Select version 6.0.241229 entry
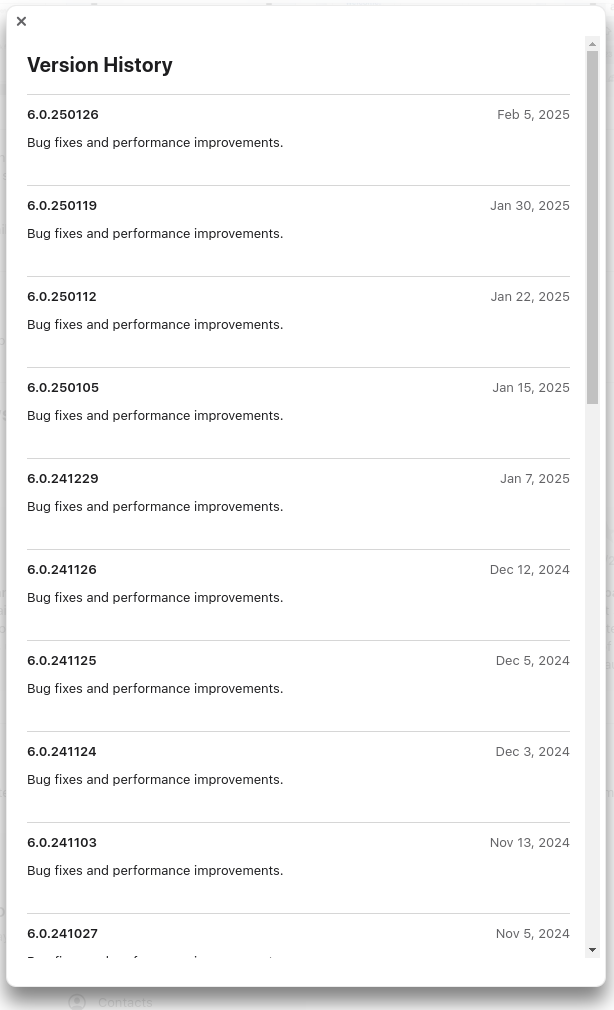Screen dimensions: 614x1010 [x=63, y=479]
